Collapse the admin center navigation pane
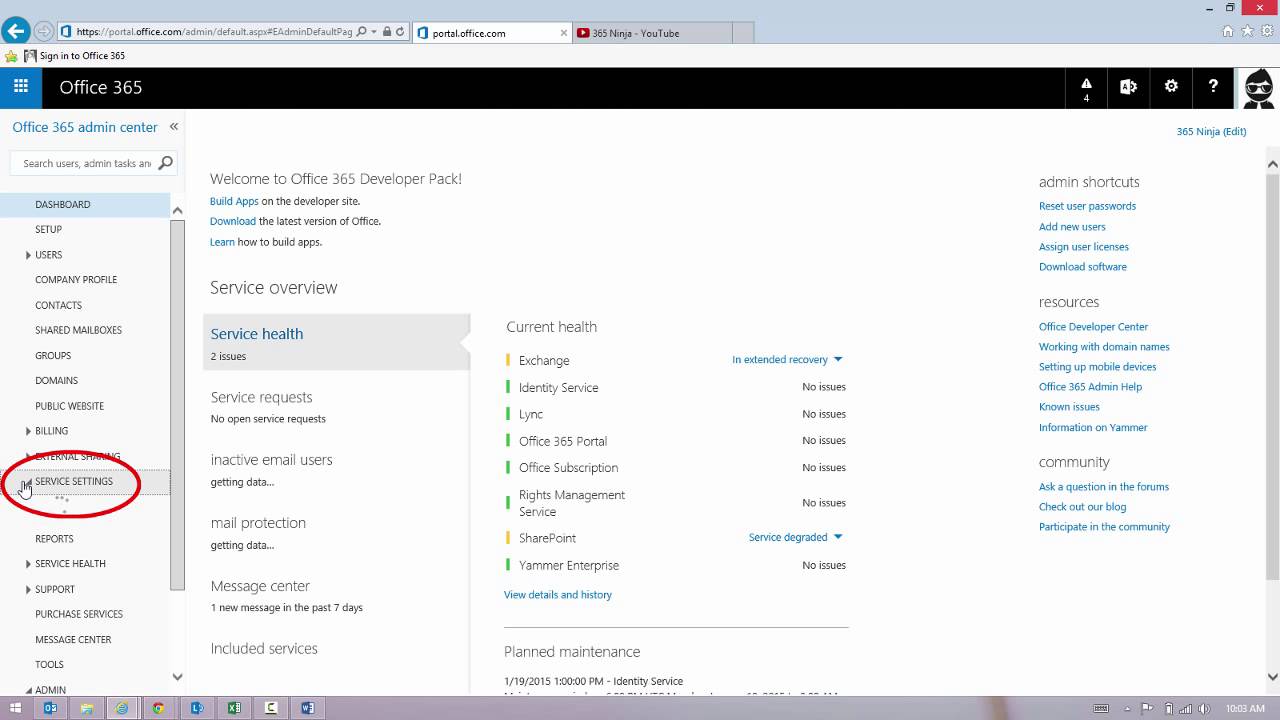The height and width of the screenshot is (720, 1280). 174,127
